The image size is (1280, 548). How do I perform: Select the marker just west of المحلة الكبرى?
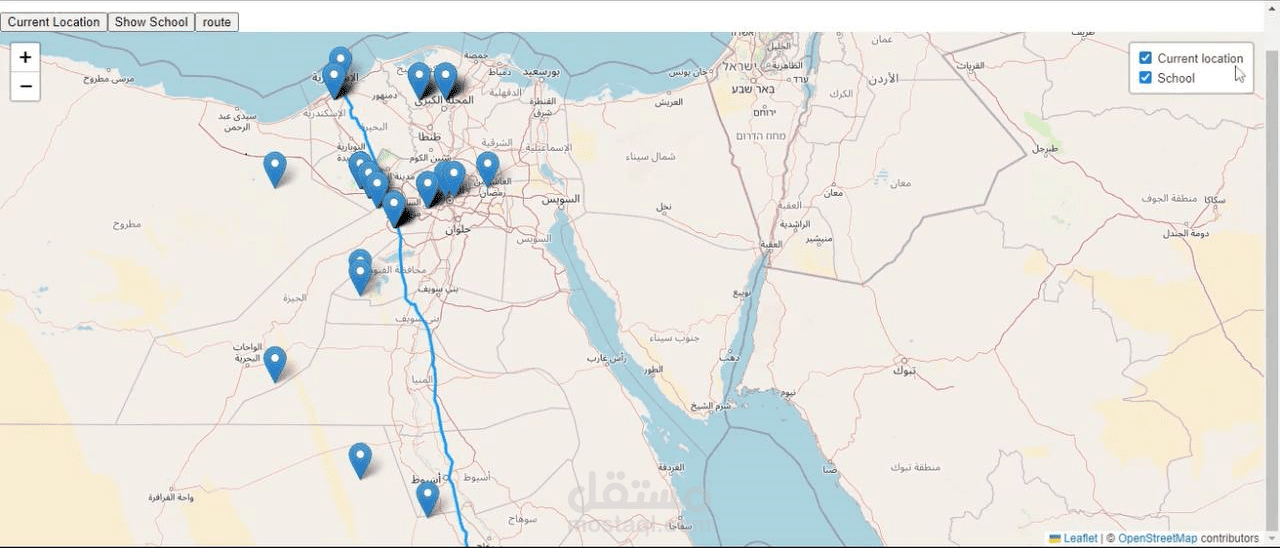(x=419, y=80)
